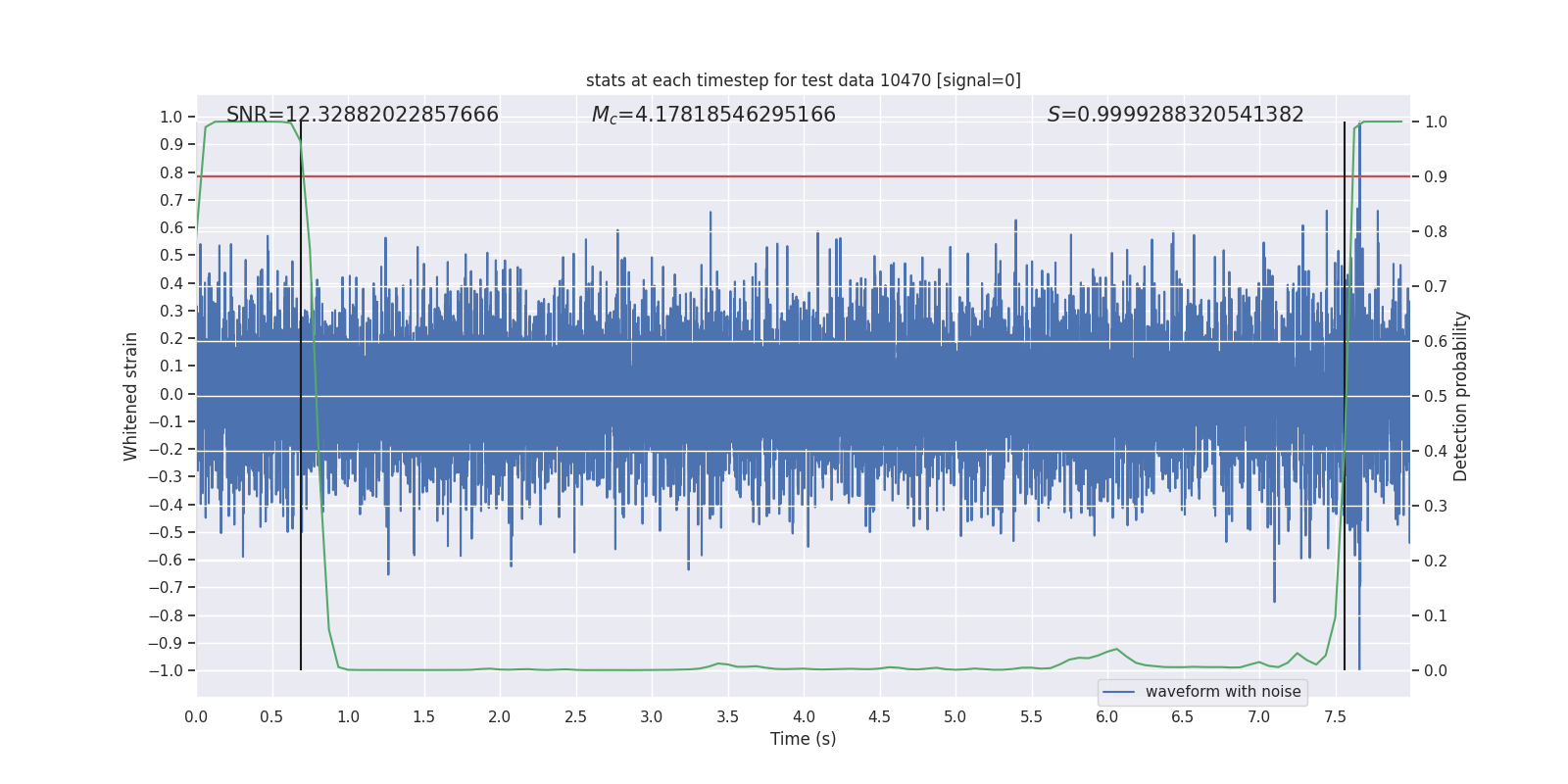
Task: Click the 0.0 tick label on time axis
Action: 196,717
